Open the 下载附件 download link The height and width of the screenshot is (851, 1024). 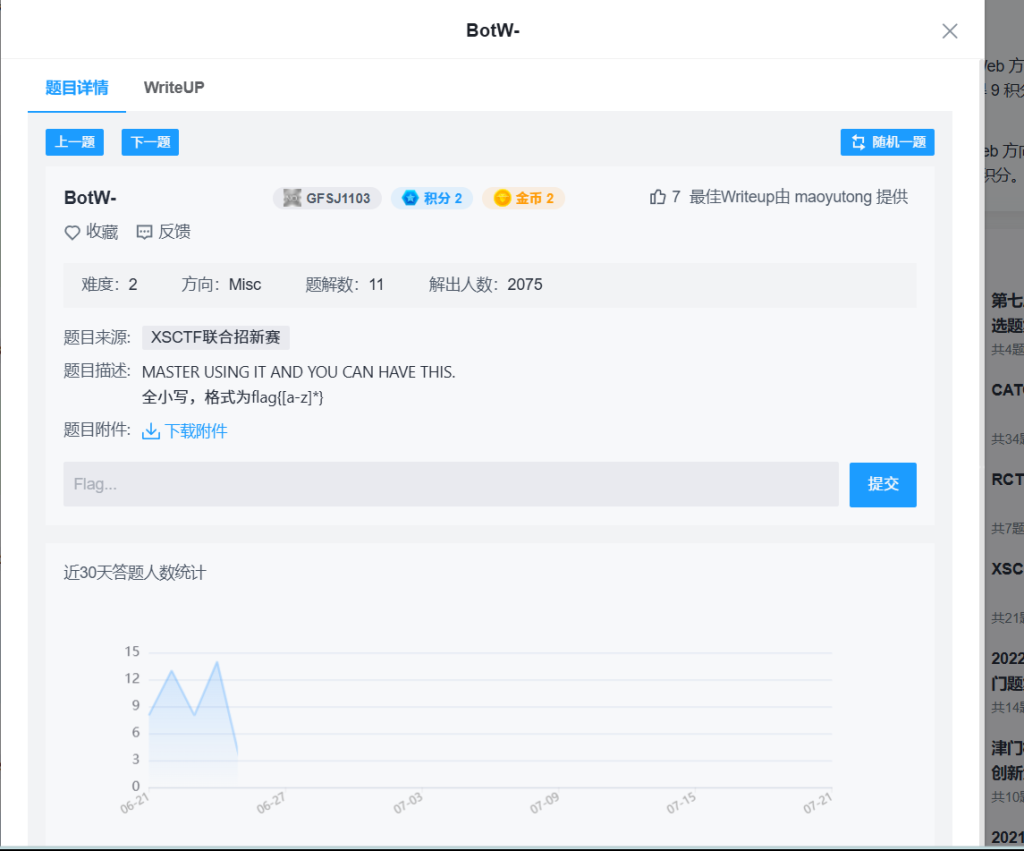196,431
